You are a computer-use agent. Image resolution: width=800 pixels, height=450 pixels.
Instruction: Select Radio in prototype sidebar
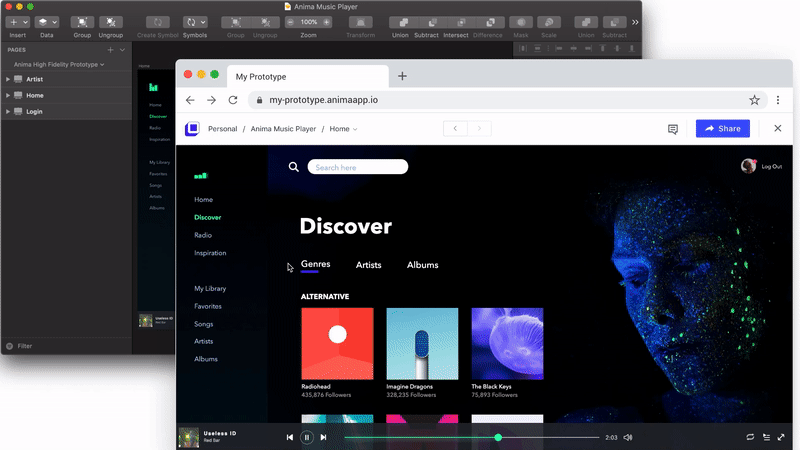click(203, 235)
